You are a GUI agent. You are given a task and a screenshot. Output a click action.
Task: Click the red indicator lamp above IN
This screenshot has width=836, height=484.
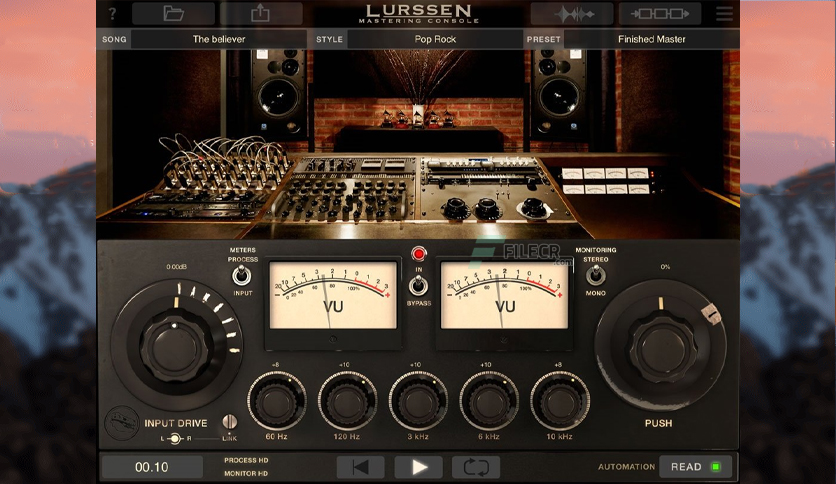(419, 254)
